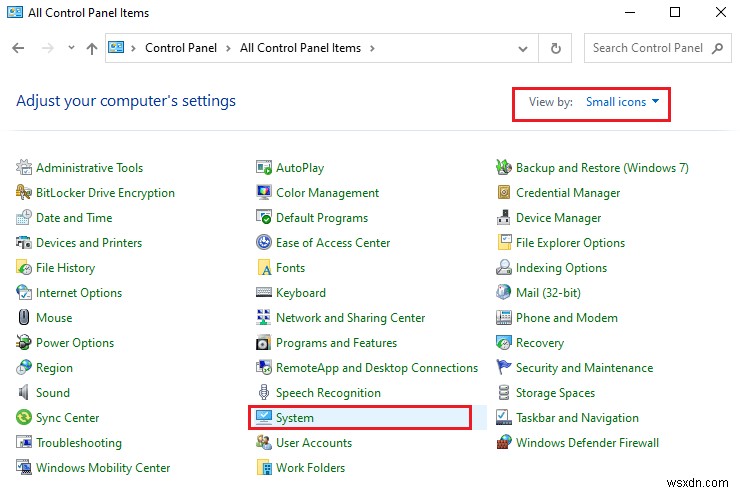Click the BitLocker Drive Encryption icon
740x493 pixels.
(x=24, y=193)
